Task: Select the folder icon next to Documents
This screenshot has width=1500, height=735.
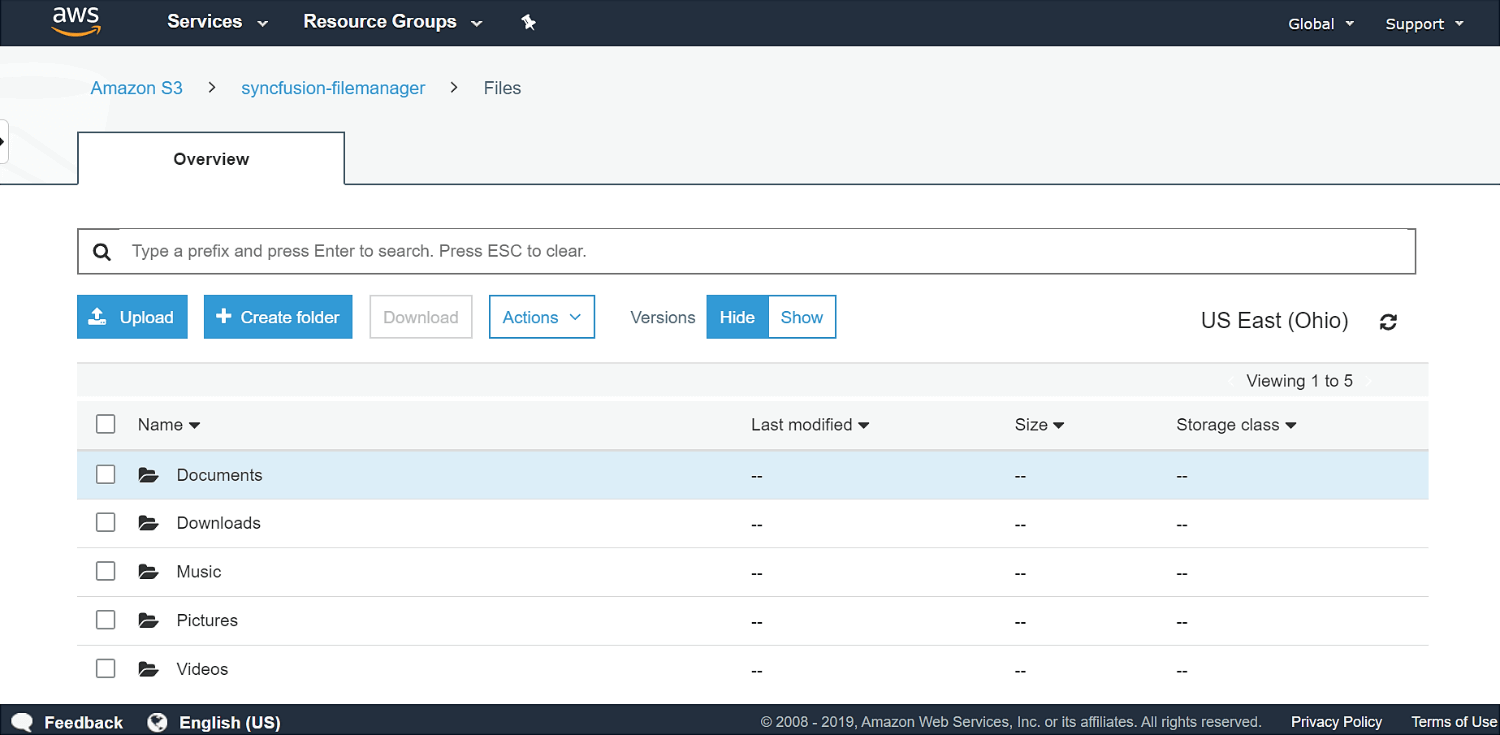Action: pyautogui.click(x=148, y=474)
